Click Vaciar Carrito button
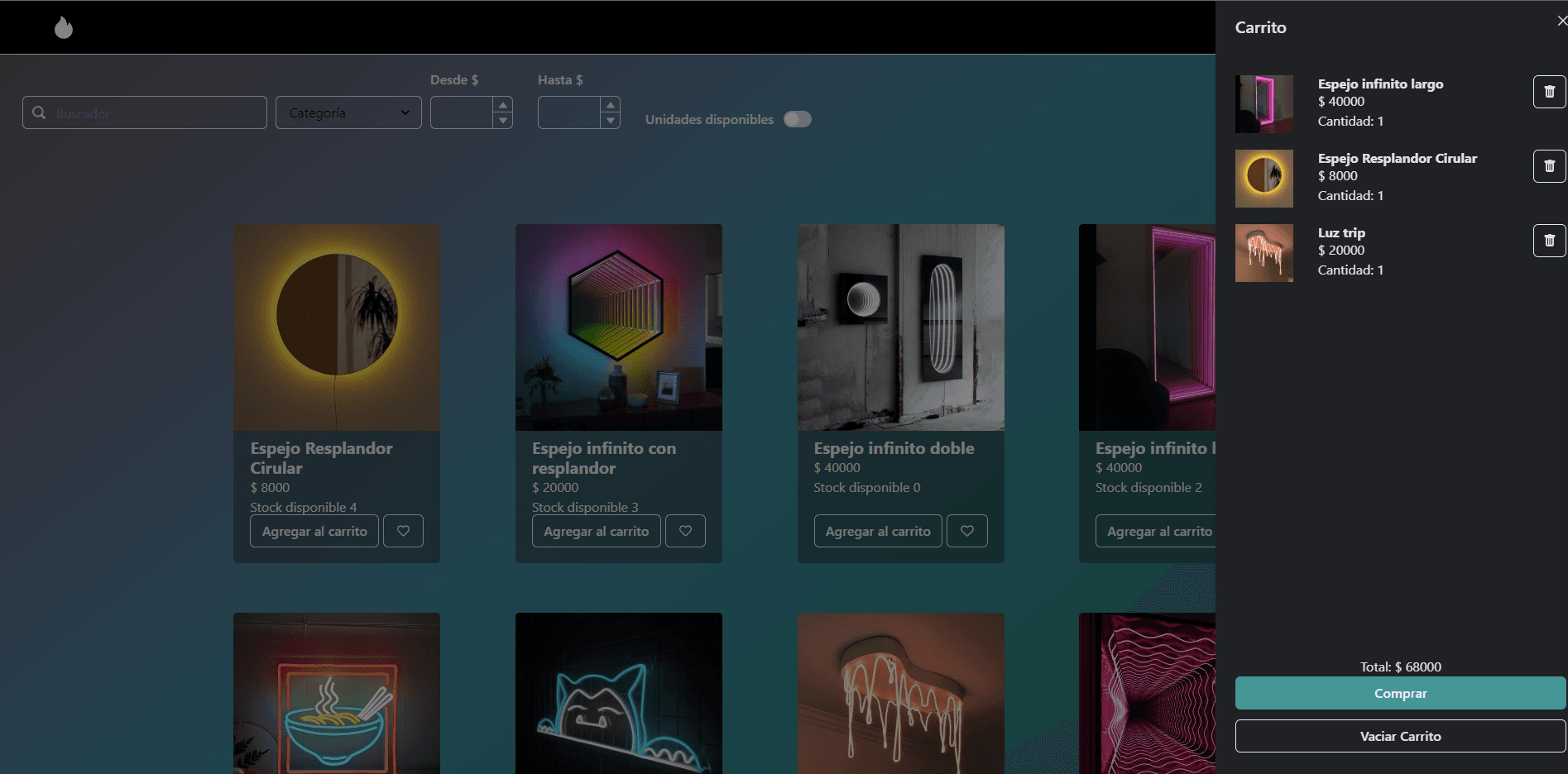This screenshot has height=774, width=1568. tap(1400, 736)
